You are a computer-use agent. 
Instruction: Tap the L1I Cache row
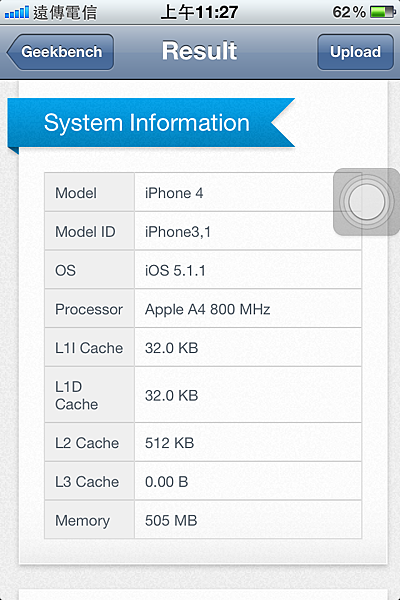coord(203,347)
